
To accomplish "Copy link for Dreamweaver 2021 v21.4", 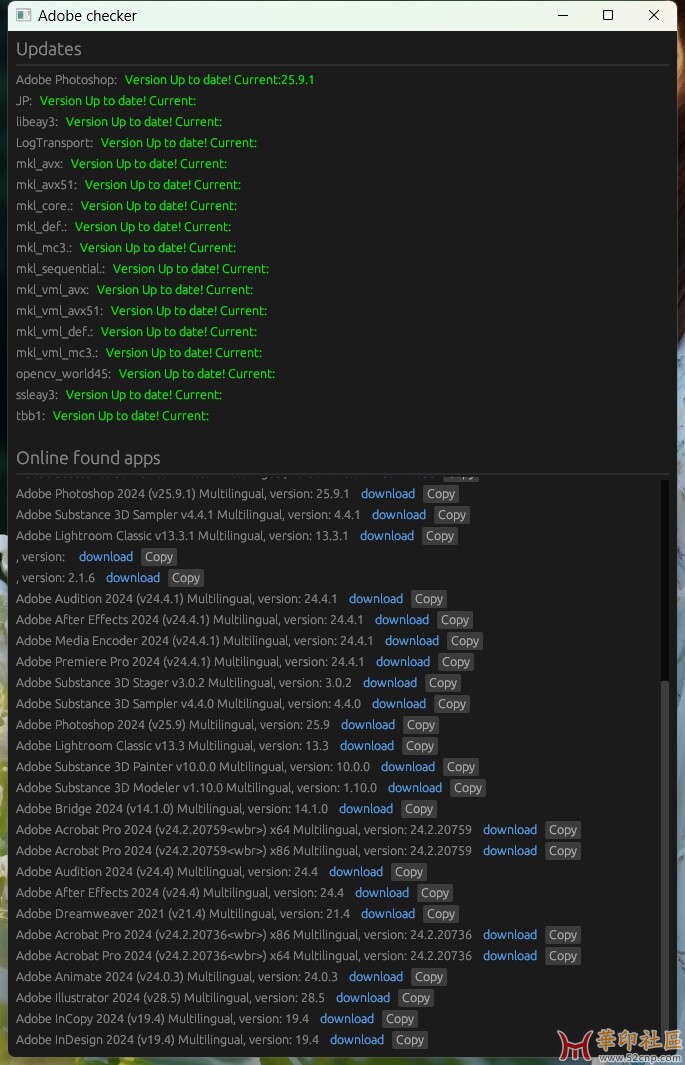I will click(441, 915).
